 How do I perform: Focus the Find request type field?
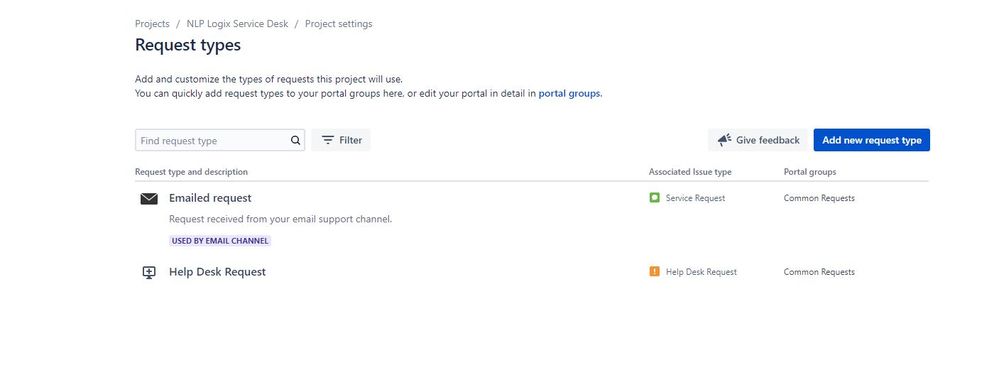click(220, 140)
